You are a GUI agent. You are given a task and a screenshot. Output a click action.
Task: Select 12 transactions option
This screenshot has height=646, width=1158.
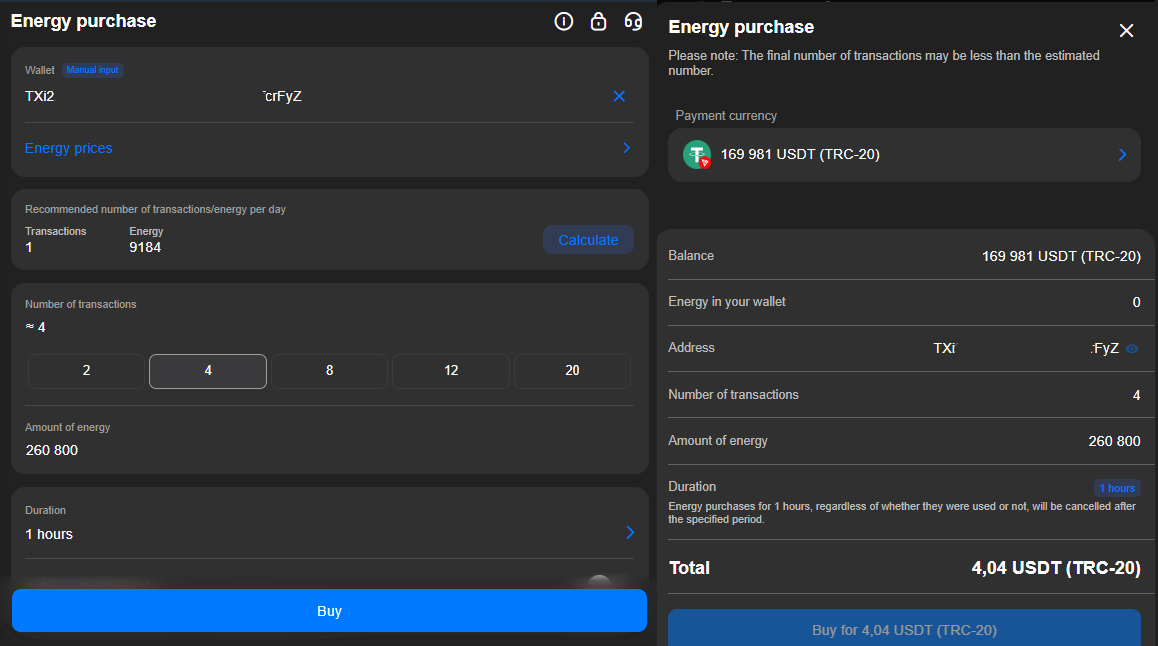click(450, 371)
